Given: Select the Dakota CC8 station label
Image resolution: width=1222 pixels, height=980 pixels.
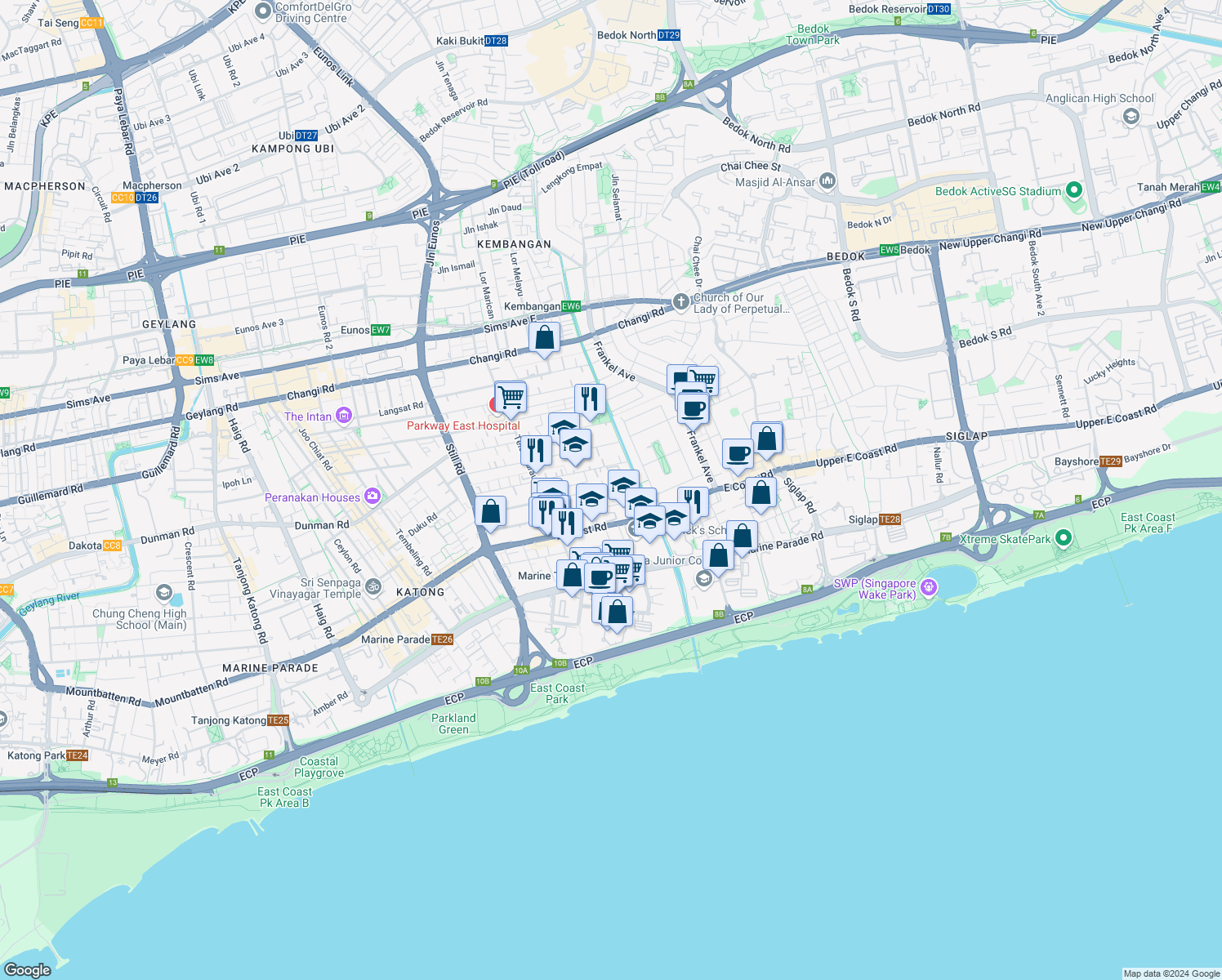Looking at the screenshot, I should [95, 546].
